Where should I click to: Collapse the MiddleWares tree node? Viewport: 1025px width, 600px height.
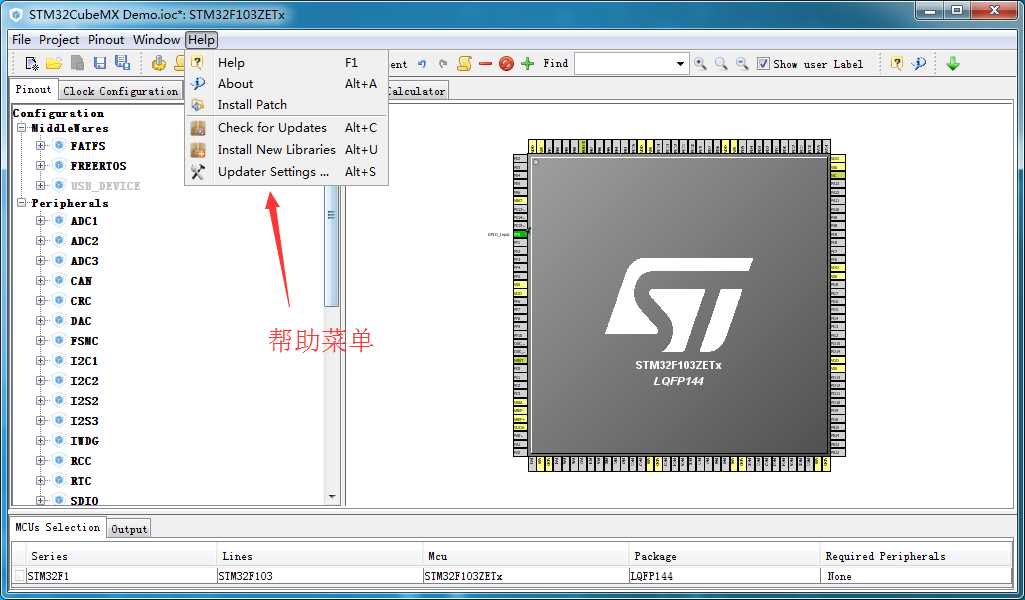22,128
